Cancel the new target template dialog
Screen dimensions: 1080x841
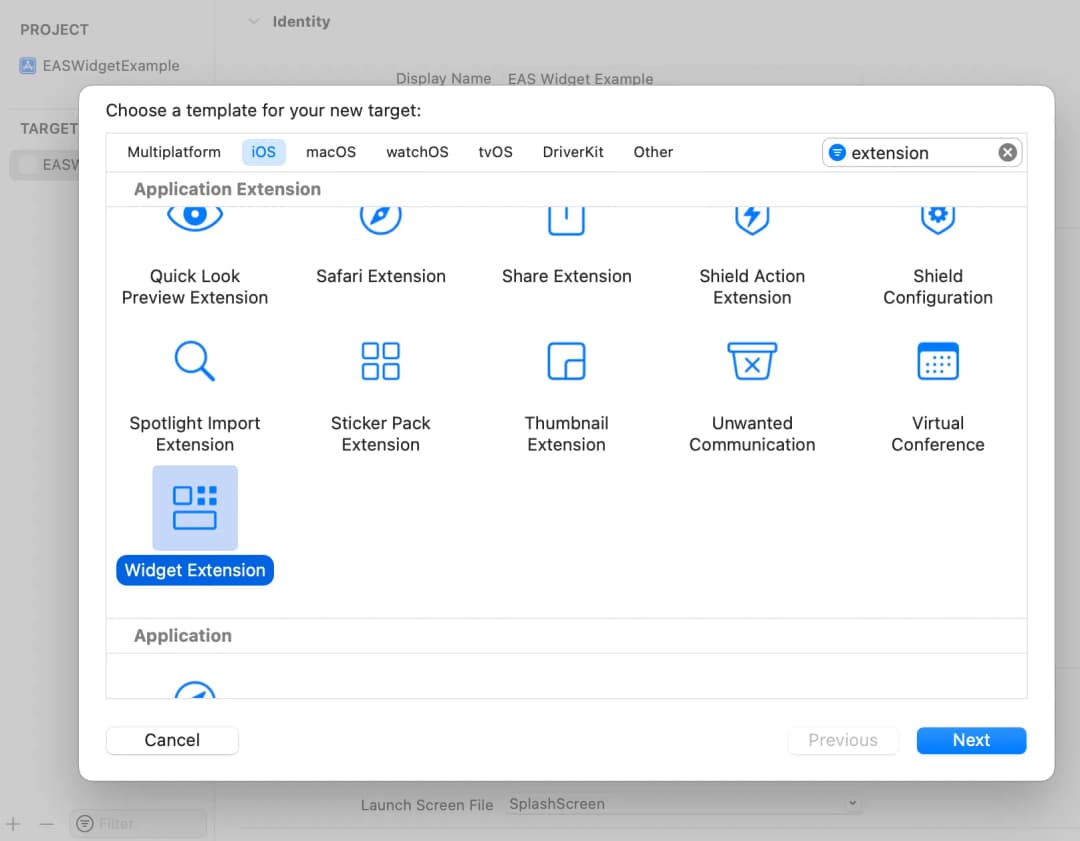point(172,740)
